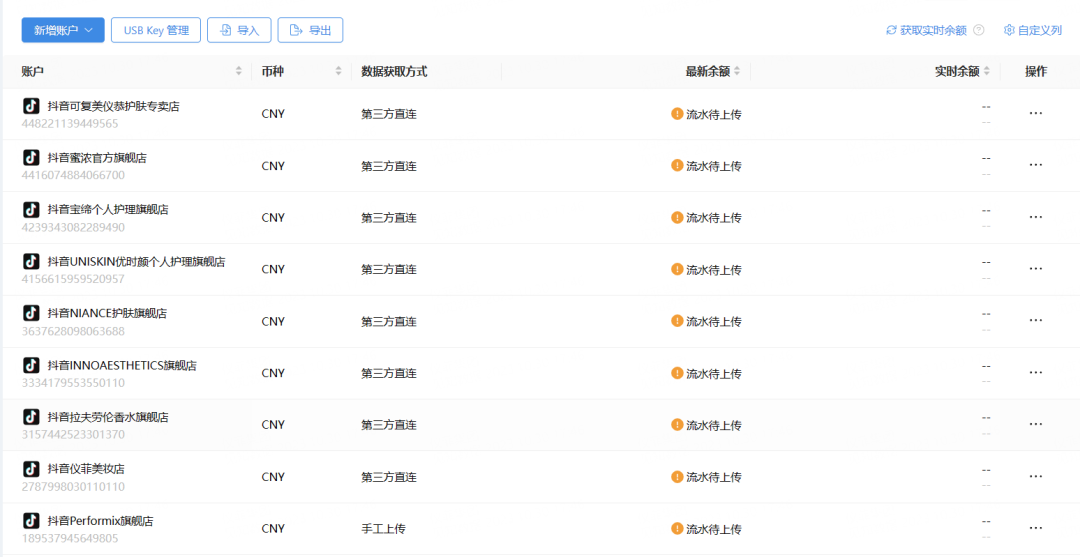Click the 导出 export button
Viewport: 1080px width, 557px height.
click(x=310, y=30)
